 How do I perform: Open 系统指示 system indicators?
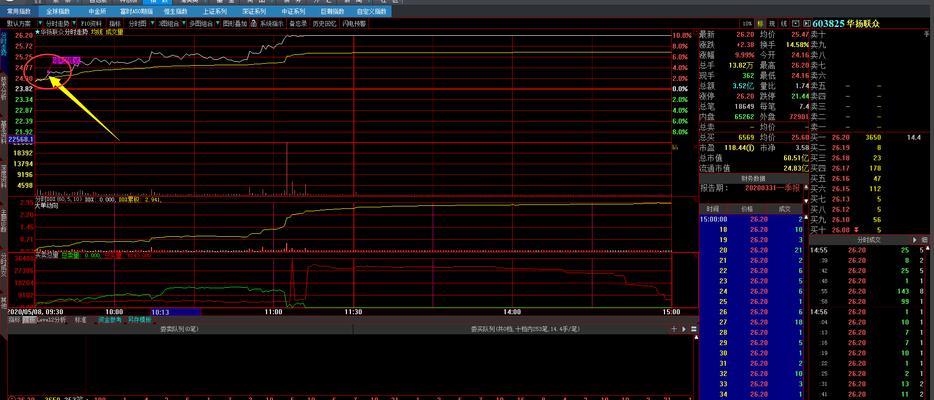point(272,24)
